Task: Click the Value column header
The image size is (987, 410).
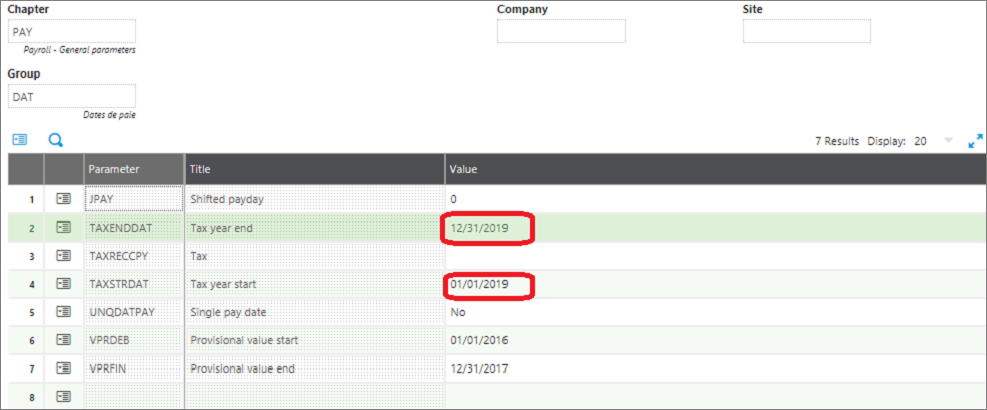Action: click(463, 169)
